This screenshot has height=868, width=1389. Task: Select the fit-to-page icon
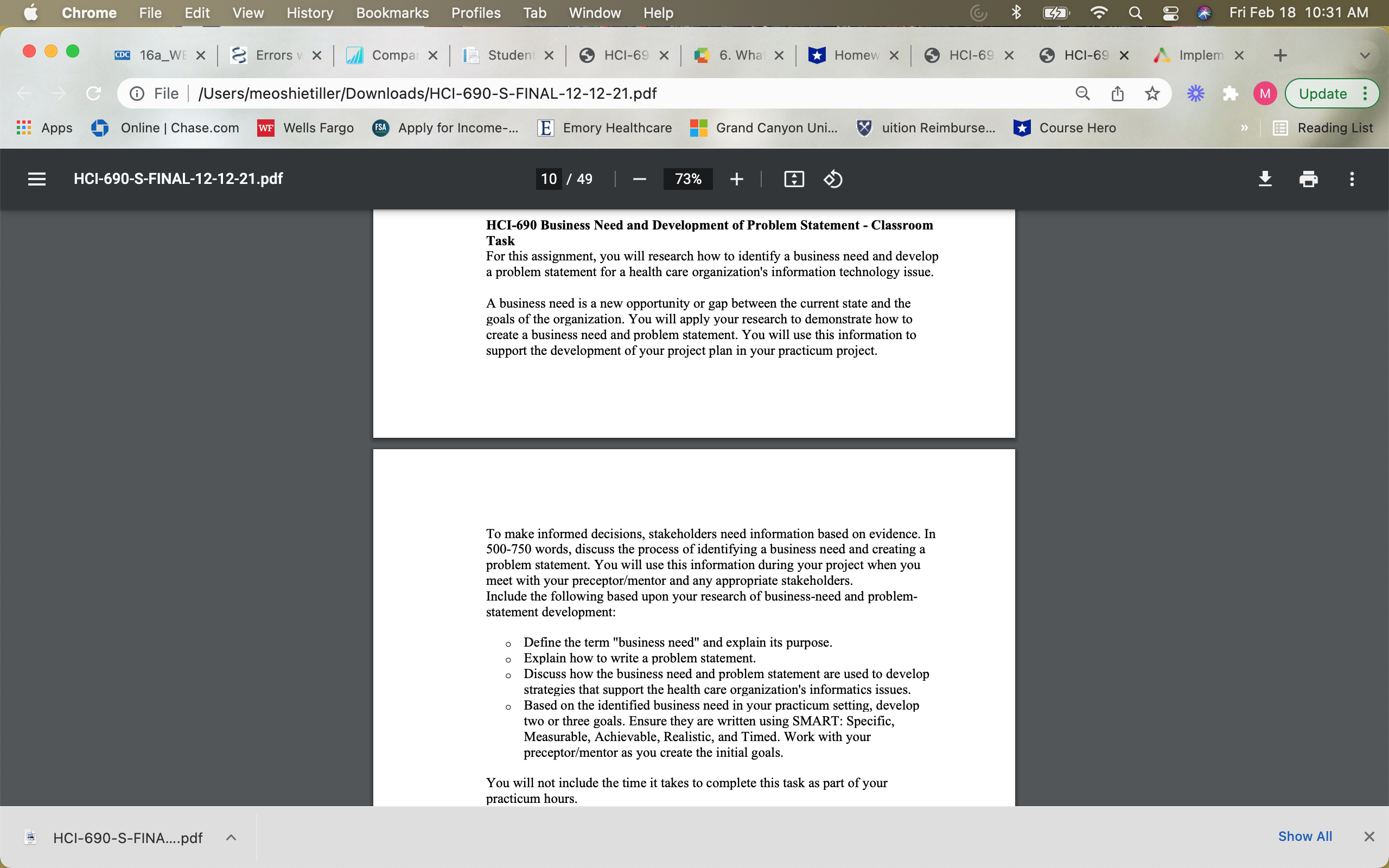(793, 179)
